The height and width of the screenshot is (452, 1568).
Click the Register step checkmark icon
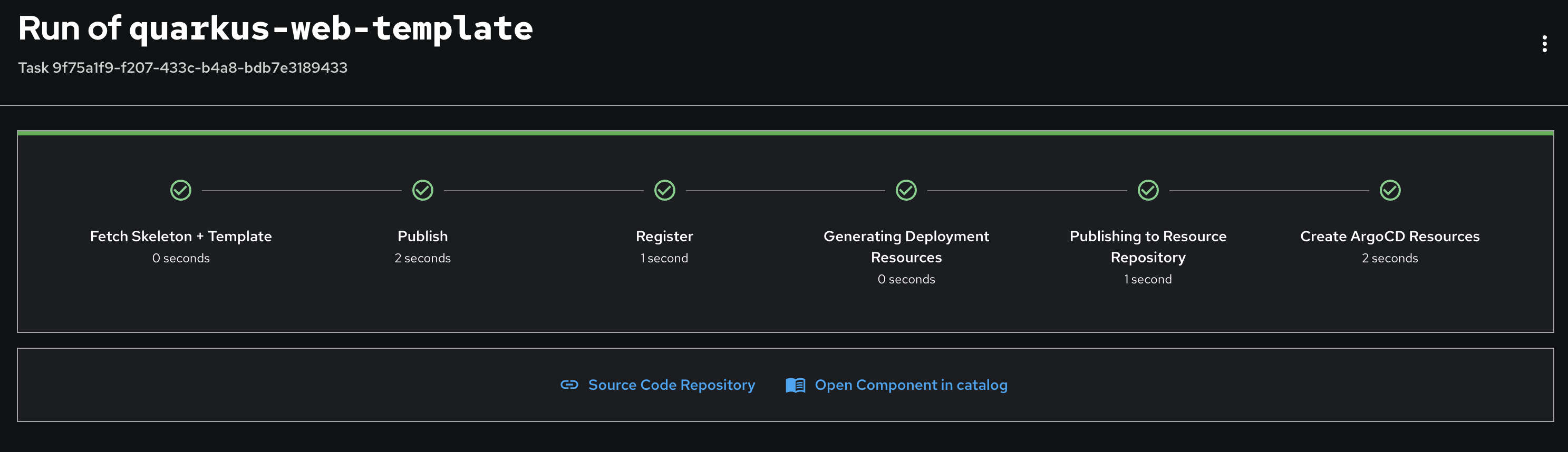(x=664, y=190)
